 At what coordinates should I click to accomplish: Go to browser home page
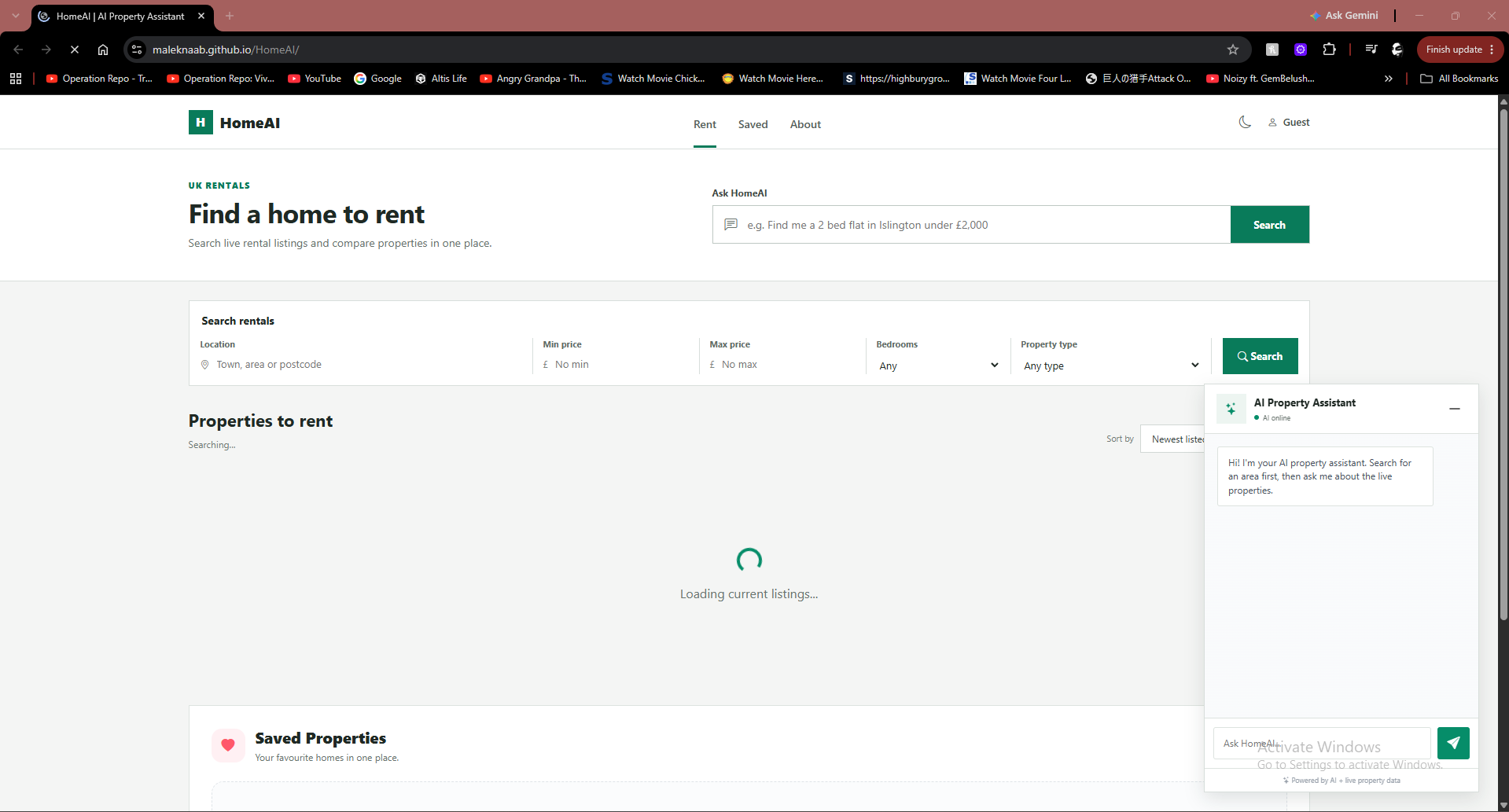click(x=103, y=50)
